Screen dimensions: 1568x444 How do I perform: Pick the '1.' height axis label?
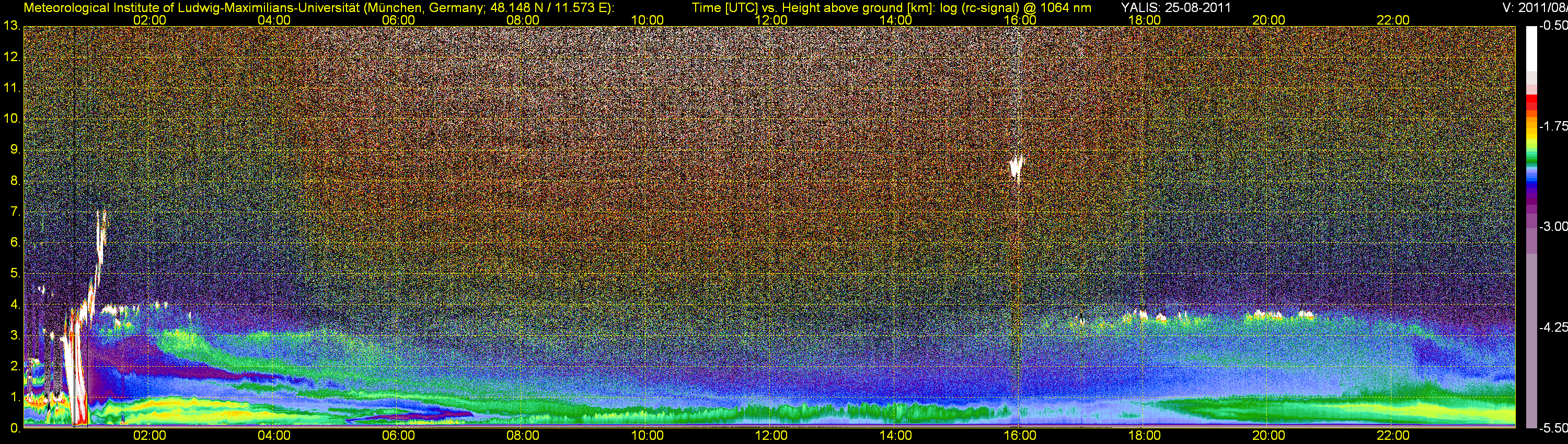coord(16,397)
